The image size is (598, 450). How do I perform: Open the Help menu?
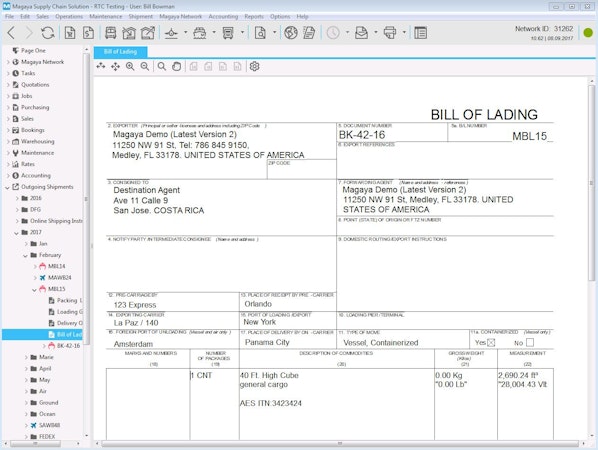[302, 16]
